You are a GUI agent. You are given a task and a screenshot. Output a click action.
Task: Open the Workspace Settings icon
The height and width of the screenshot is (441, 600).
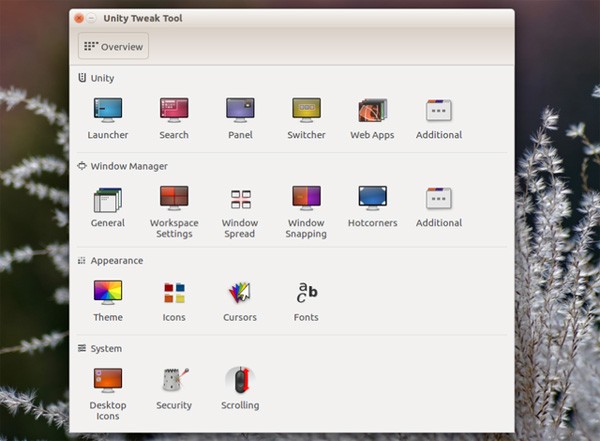tap(174, 198)
